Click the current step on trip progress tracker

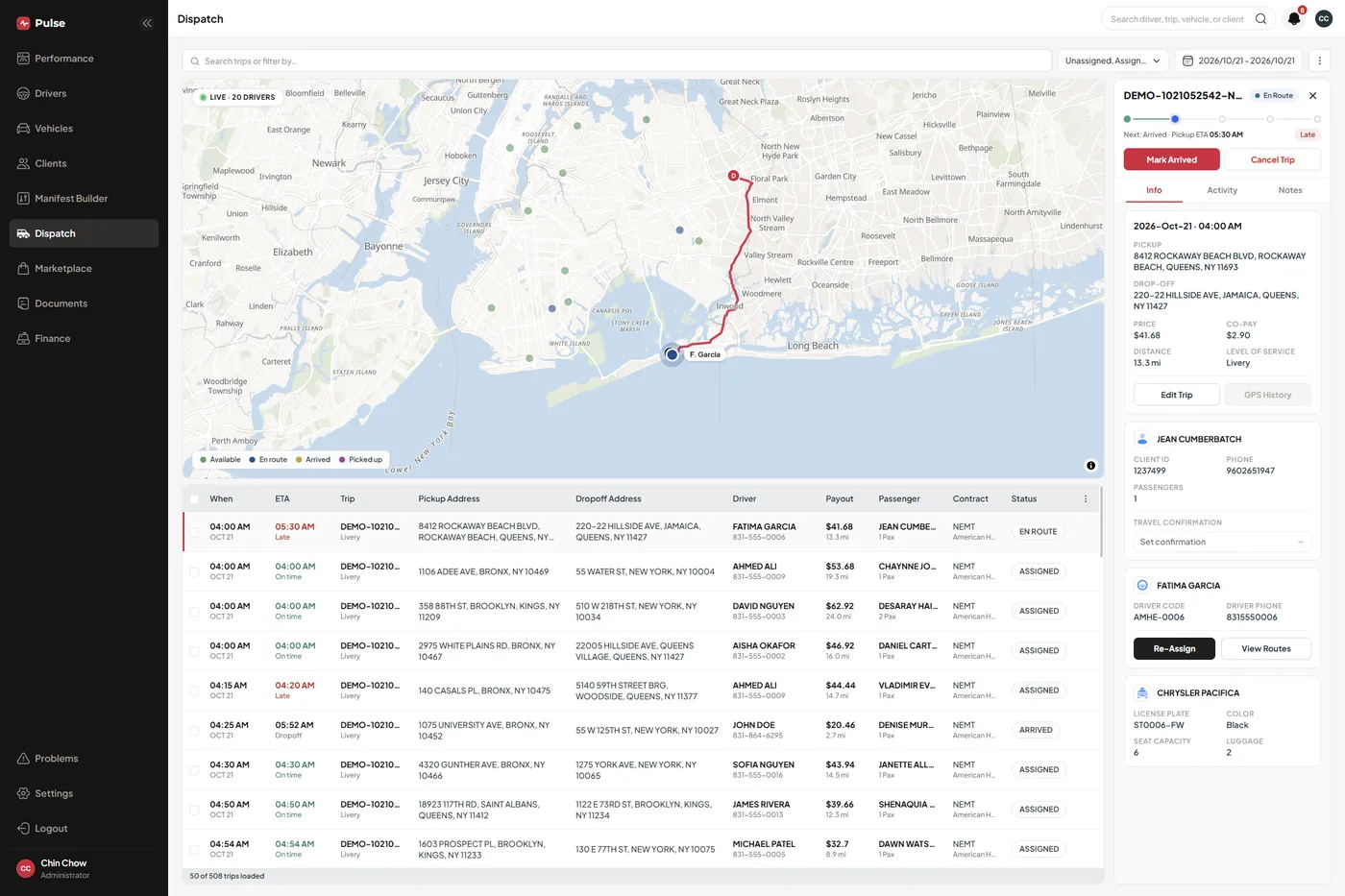pos(1175,119)
